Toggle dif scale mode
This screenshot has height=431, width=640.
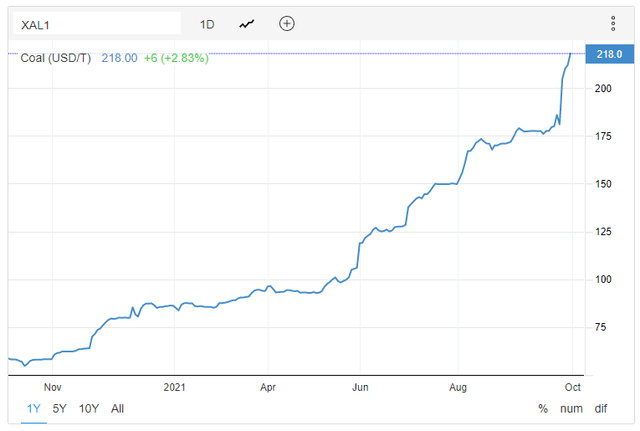(x=601, y=409)
